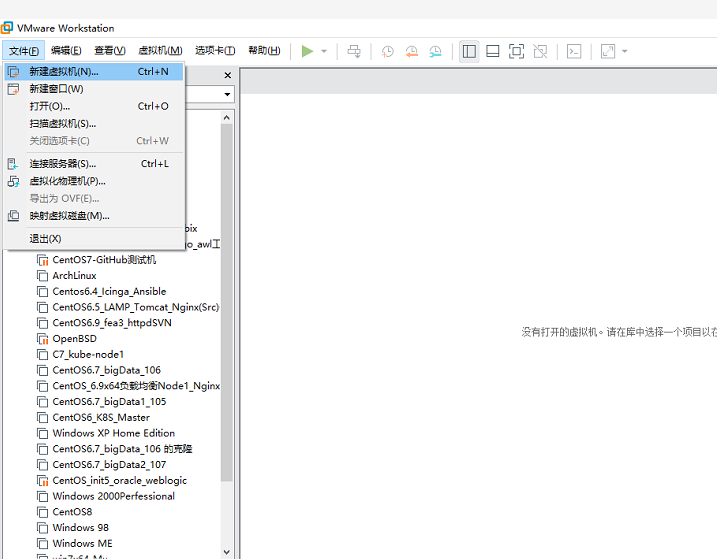This screenshot has width=717, height=559.
Task: Open the snapshot manager icon
Action: coord(435,51)
